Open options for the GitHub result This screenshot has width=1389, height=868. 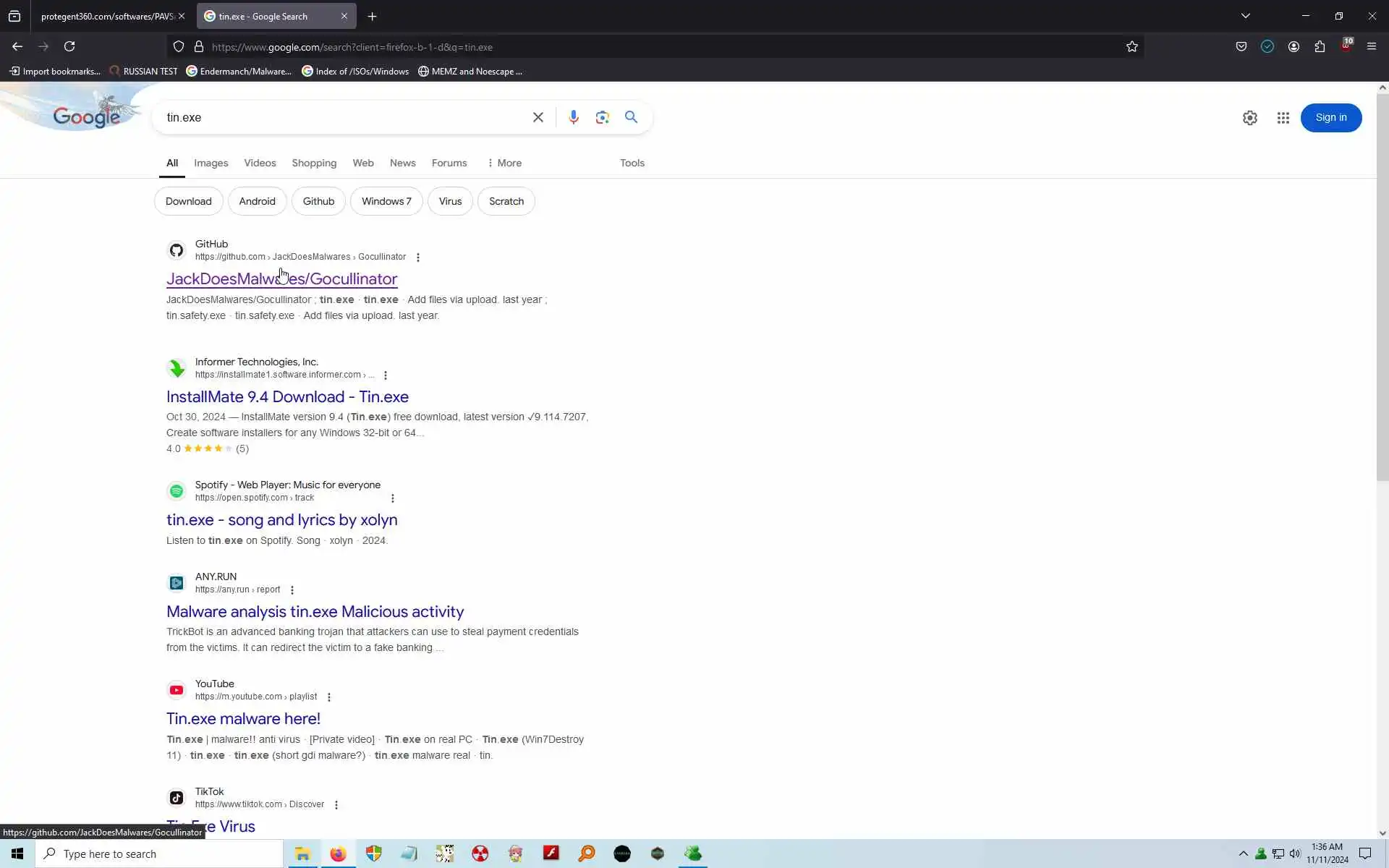click(417, 258)
